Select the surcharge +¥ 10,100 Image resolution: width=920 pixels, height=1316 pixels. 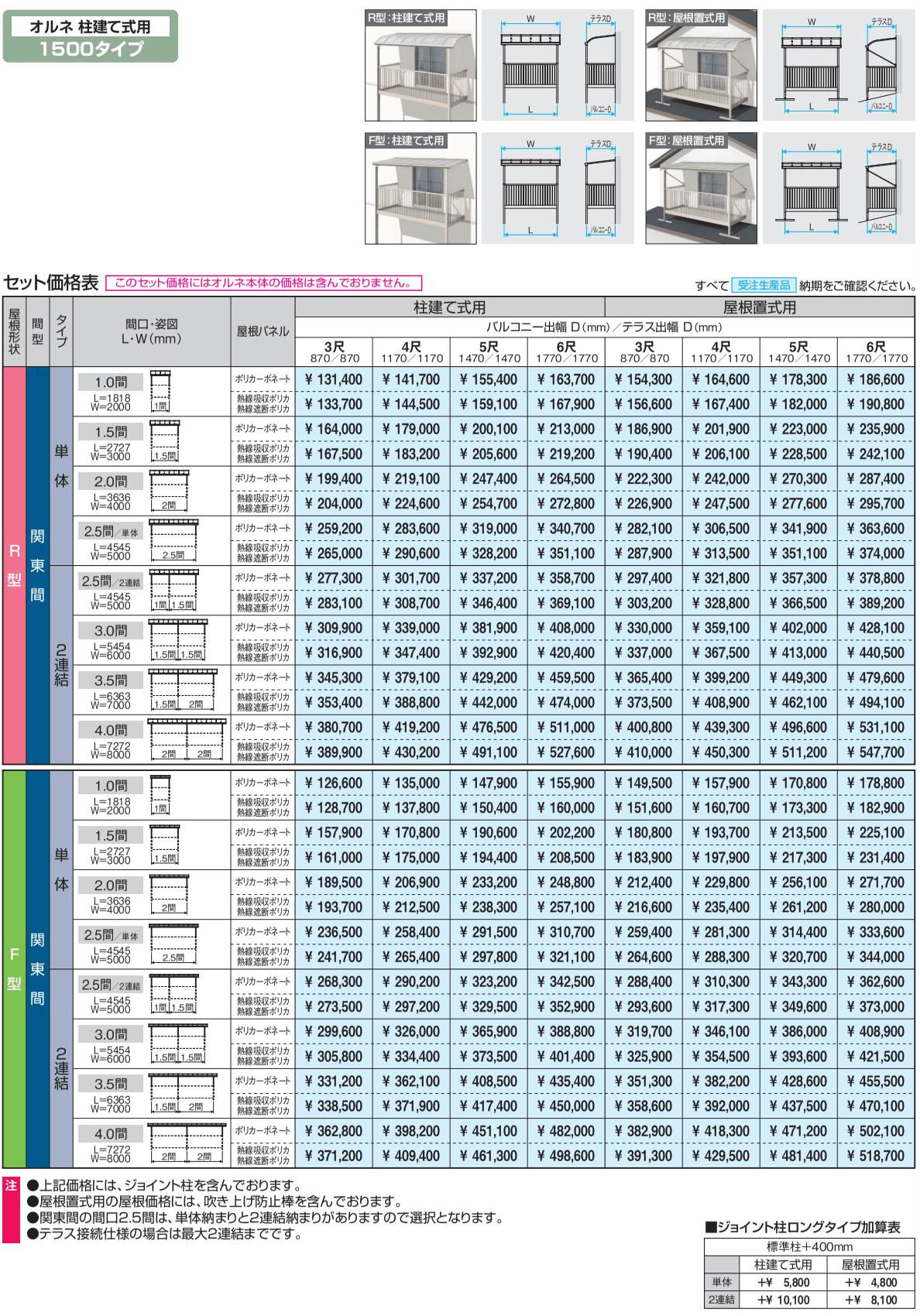pyautogui.click(x=783, y=1301)
